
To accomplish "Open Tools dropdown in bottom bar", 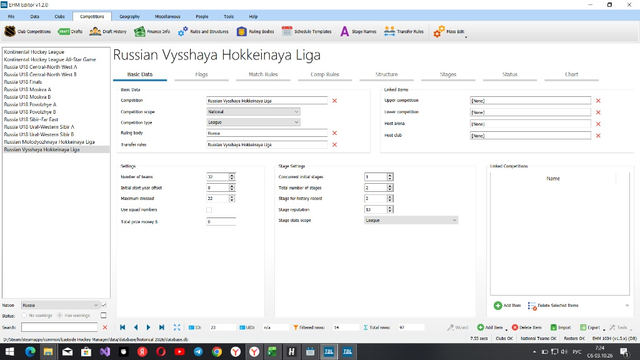I will (631, 329).
